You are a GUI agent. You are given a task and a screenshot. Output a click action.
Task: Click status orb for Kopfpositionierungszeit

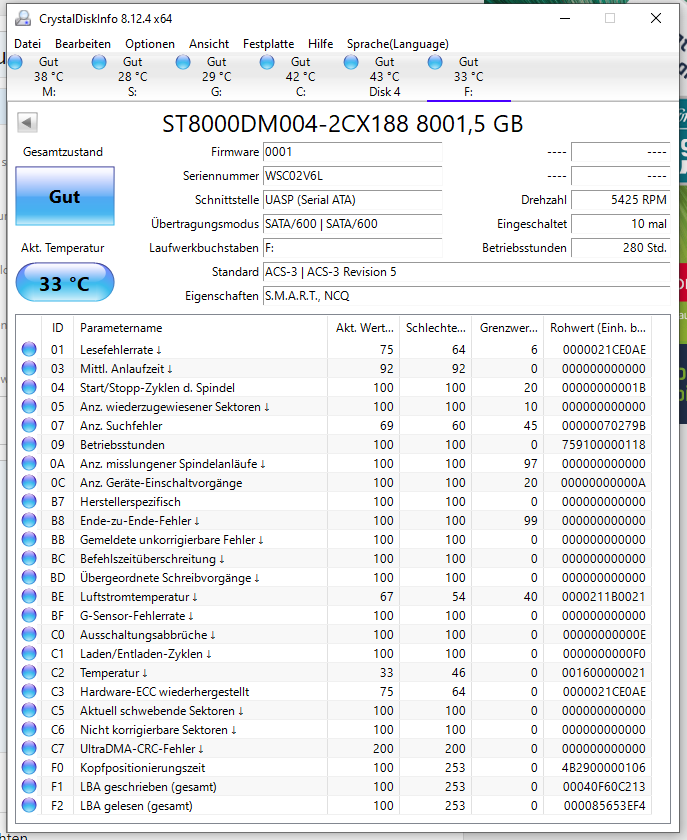29,768
